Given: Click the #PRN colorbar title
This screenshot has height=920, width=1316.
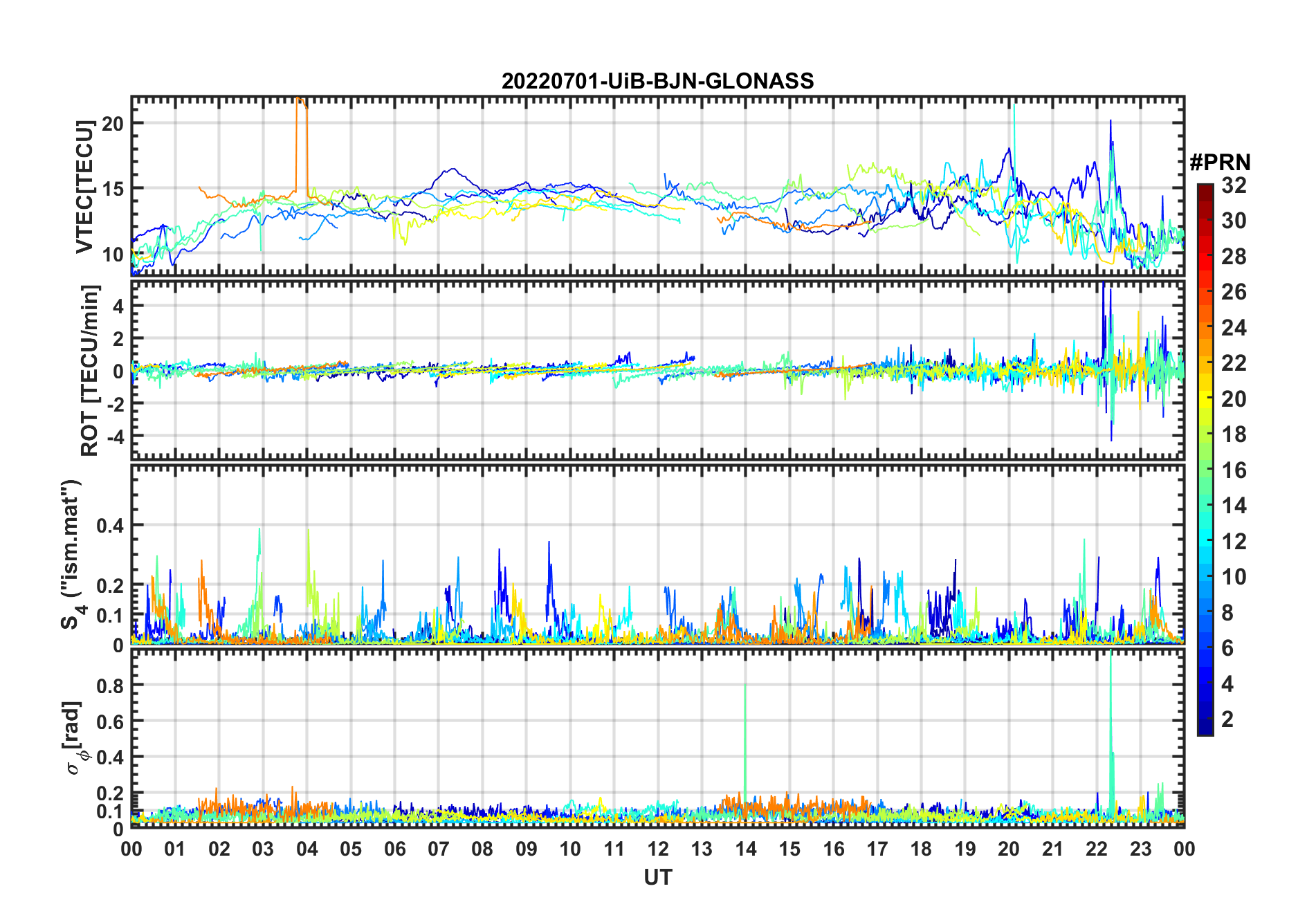Looking at the screenshot, I should (1220, 163).
